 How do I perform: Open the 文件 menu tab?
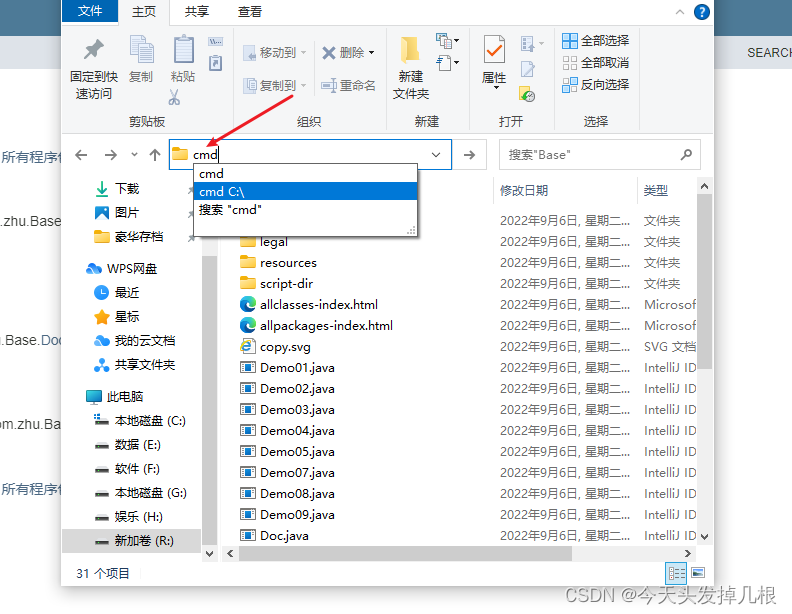pyautogui.click(x=90, y=11)
